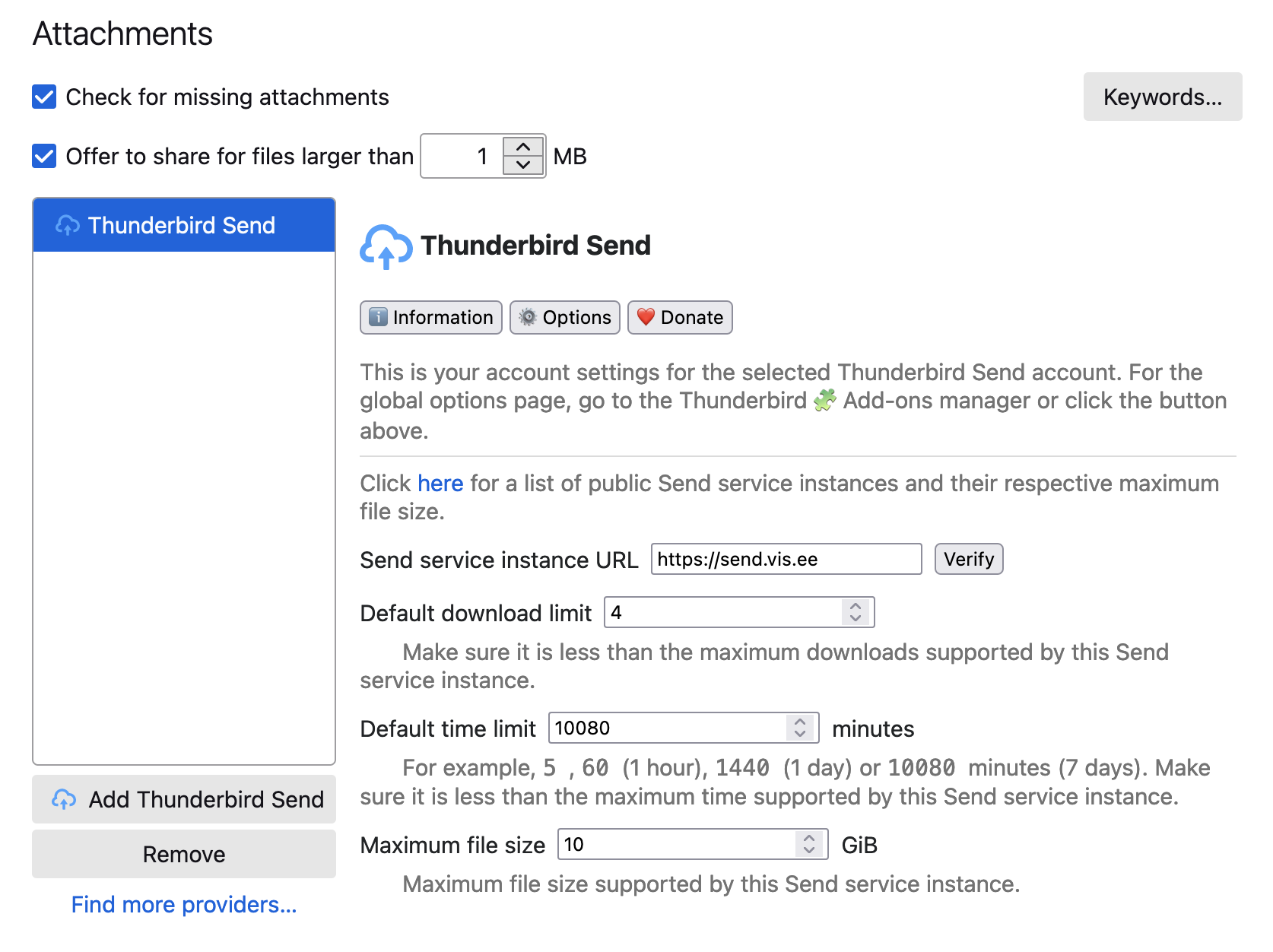Click the cloud icon in provider list row
The width and height of the screenshot is (1273, 952).
coord(68,225)
